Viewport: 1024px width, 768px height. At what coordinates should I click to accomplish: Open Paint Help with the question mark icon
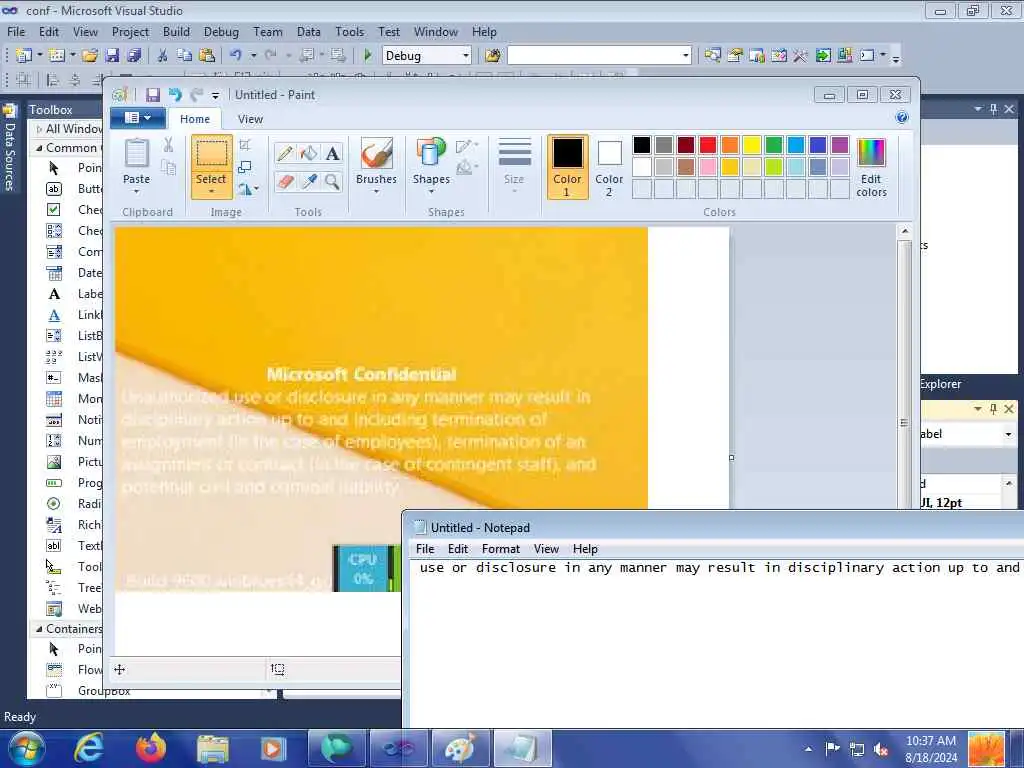coord(902,118)
